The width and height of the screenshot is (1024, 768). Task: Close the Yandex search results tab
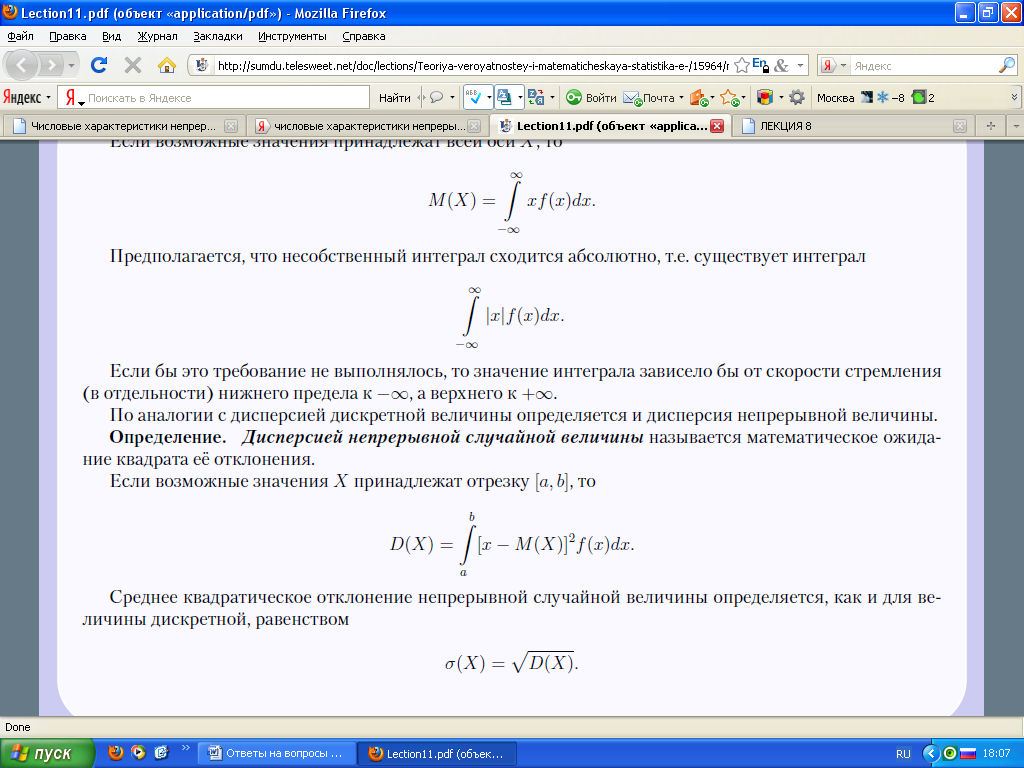[x=474, y=126]
